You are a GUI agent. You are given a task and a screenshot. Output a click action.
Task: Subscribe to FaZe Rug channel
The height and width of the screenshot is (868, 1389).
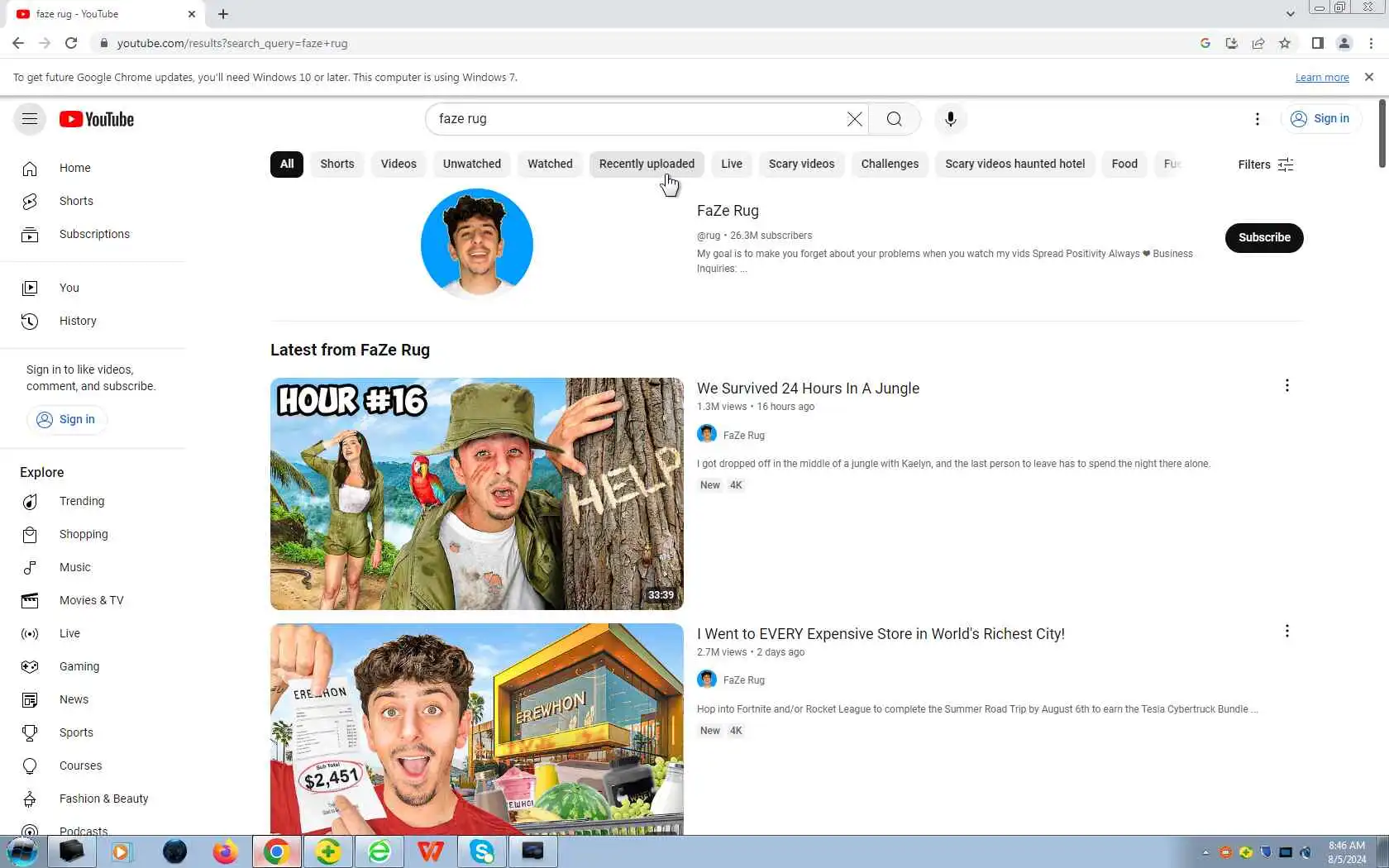coord(1264,238)
